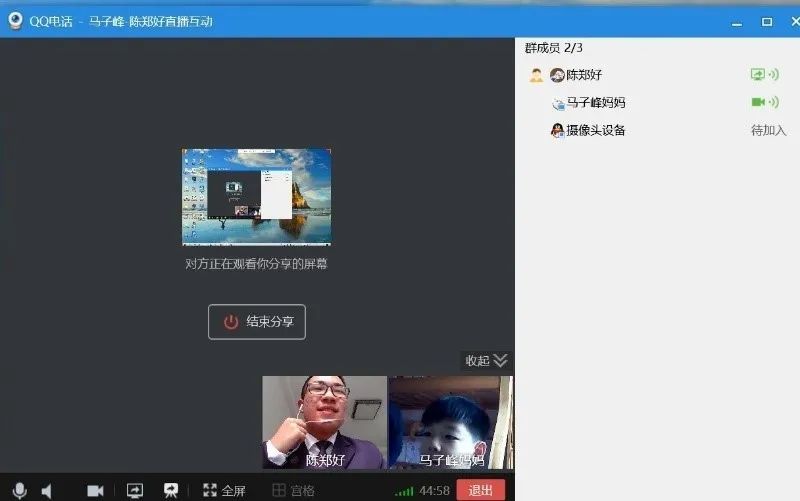Image resolution: width=800 pixels, height=501 pixels.
Task: Turn off the camera video icon
Action: tap(95, 491)
